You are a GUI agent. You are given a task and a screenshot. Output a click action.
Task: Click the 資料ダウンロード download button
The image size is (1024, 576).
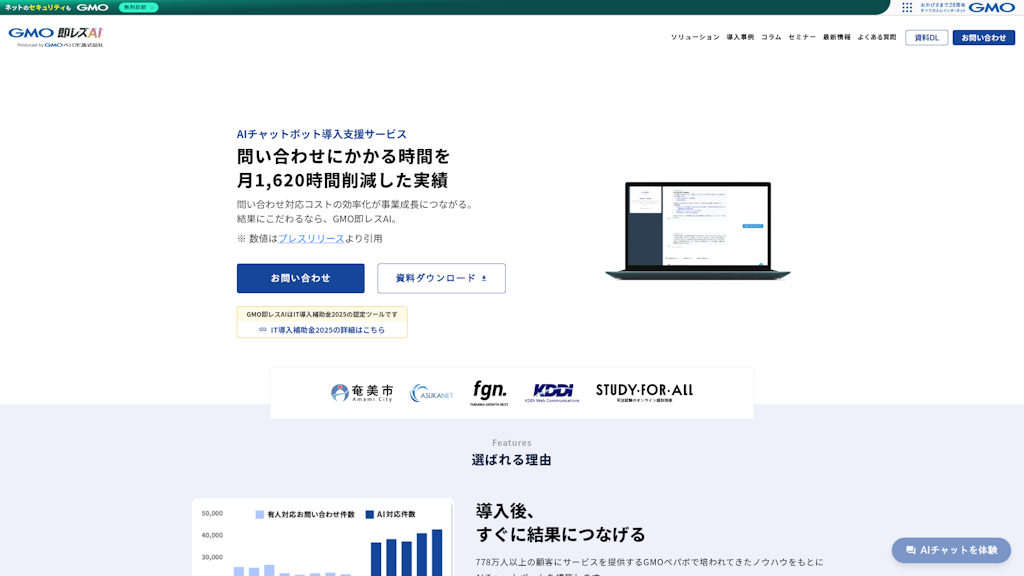[x=441, y=278]
